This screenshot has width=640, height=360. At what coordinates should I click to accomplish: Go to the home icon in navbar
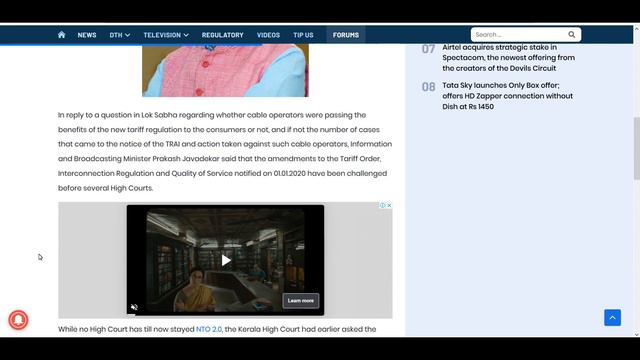(61, 35)
